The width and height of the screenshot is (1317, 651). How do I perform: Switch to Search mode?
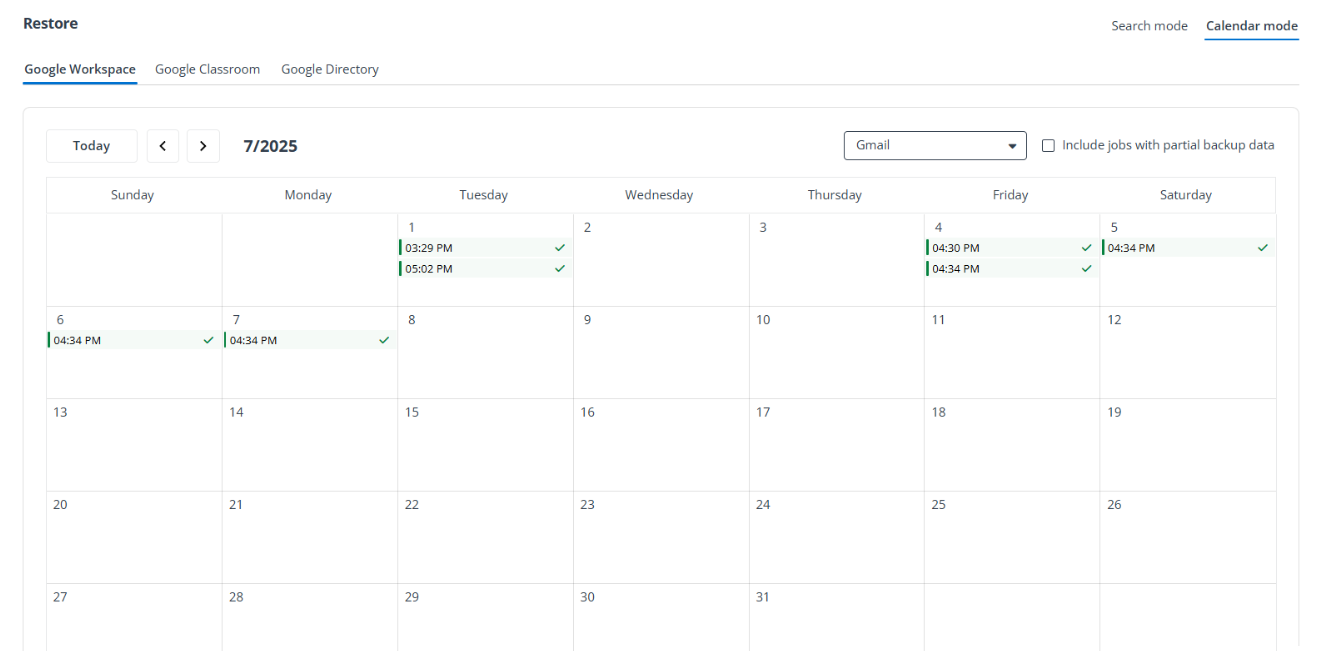[x=1149, y=25]
